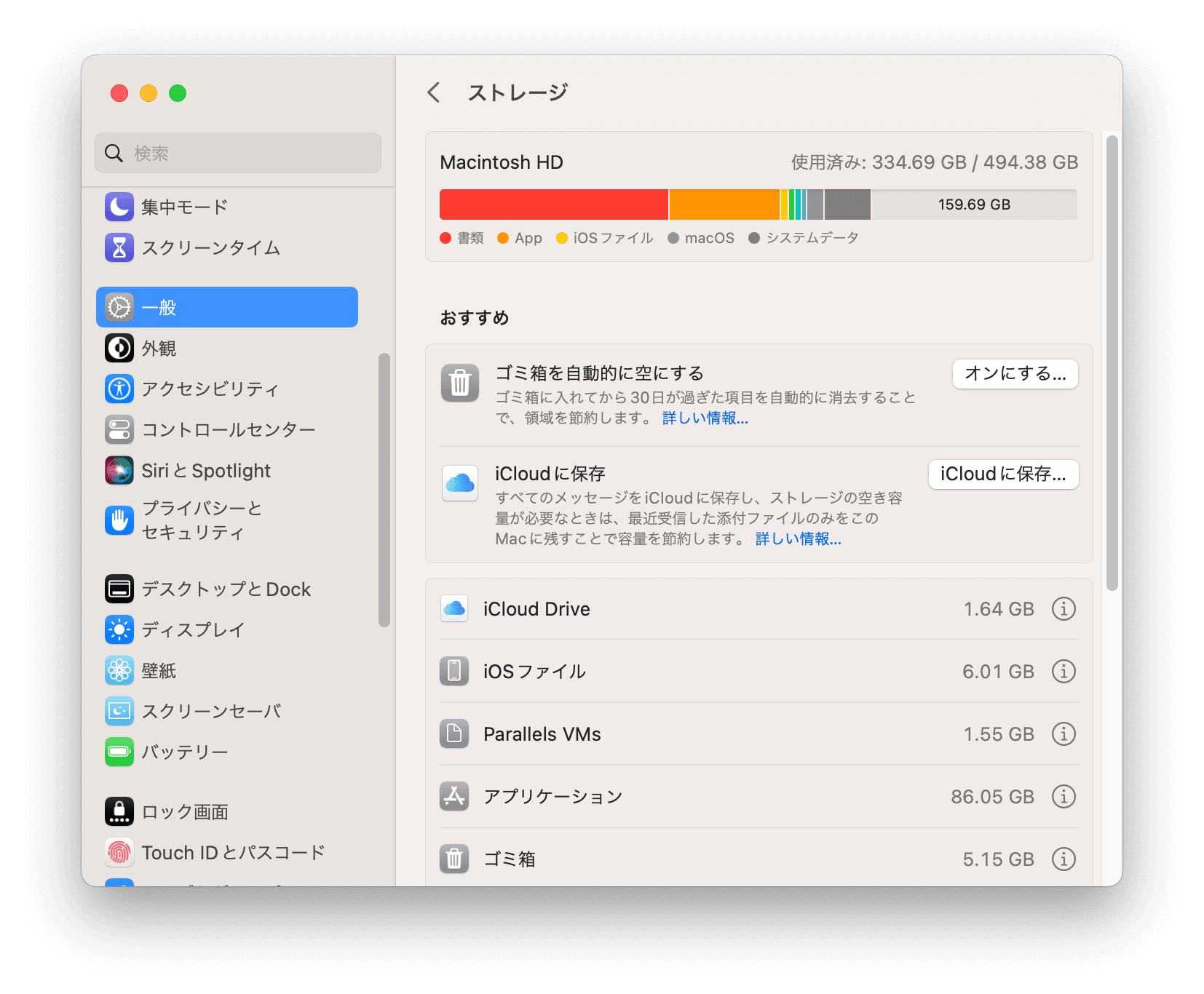Click the 1.64 GB value
The image size is (1204, 994).
pyautogui.click(x=999, y=608)
